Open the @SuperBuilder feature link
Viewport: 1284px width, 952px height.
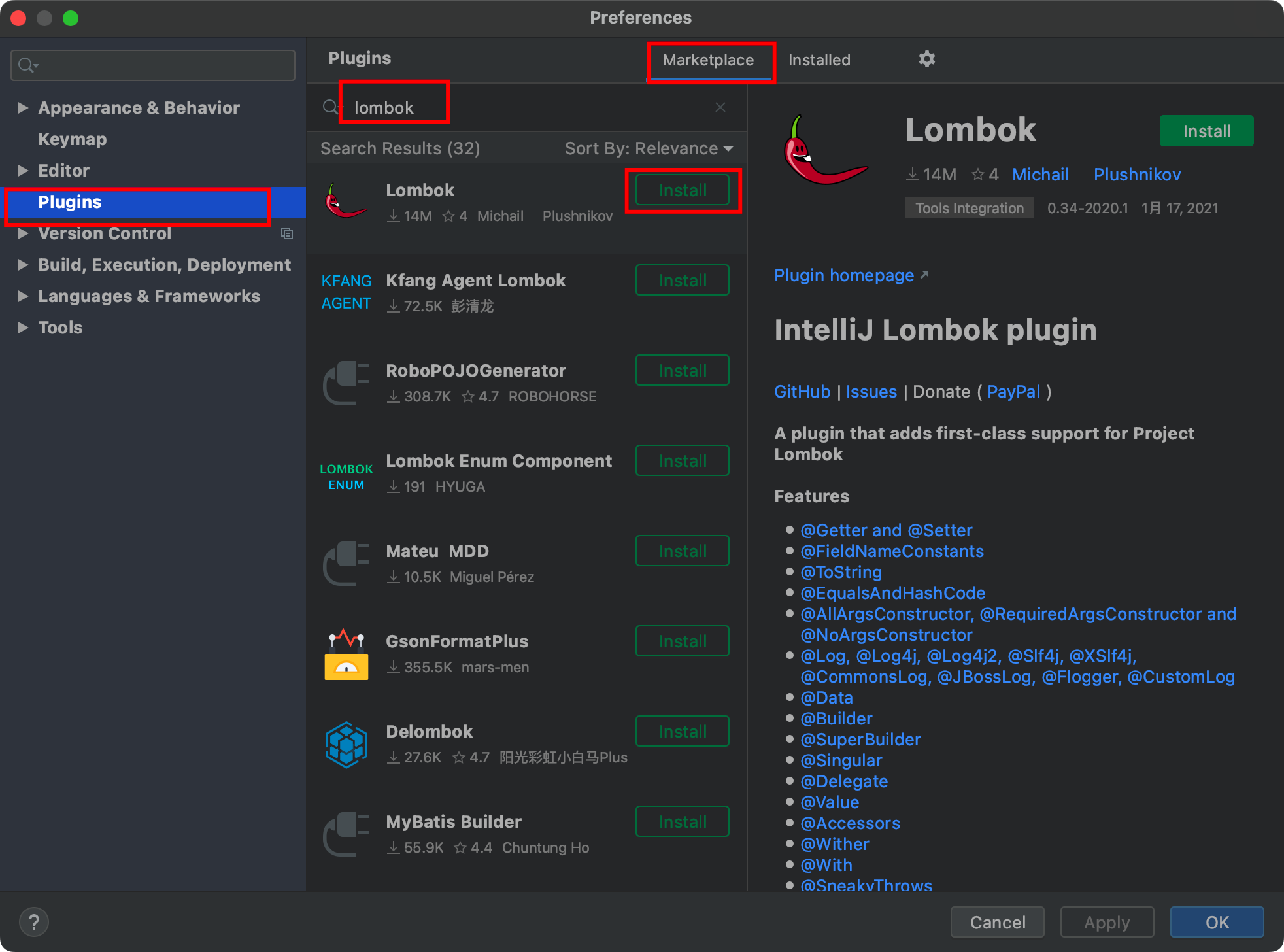pyautogui.click(x=860, y=739)
